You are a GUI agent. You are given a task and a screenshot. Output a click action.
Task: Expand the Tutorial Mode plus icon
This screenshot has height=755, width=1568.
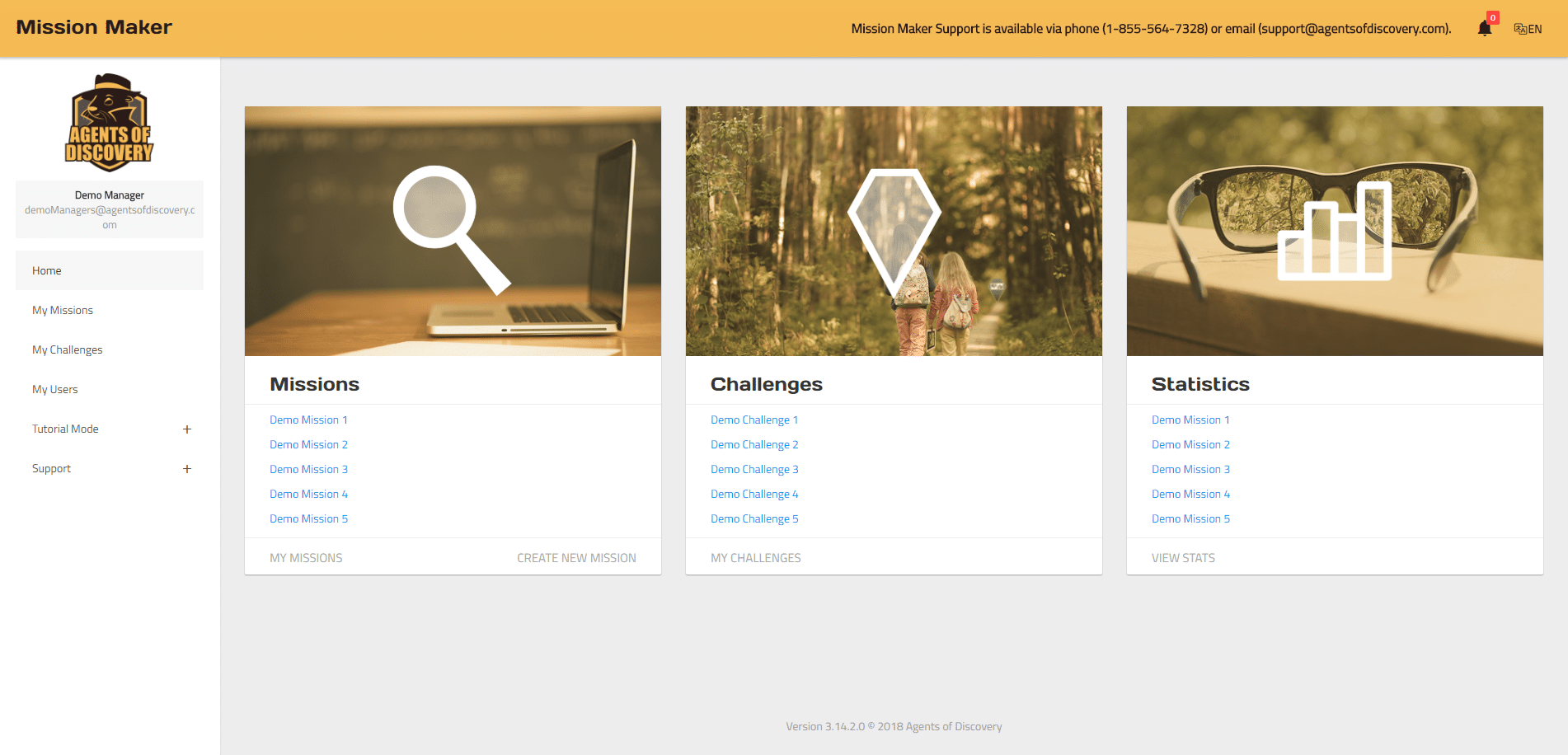(187, 429)
